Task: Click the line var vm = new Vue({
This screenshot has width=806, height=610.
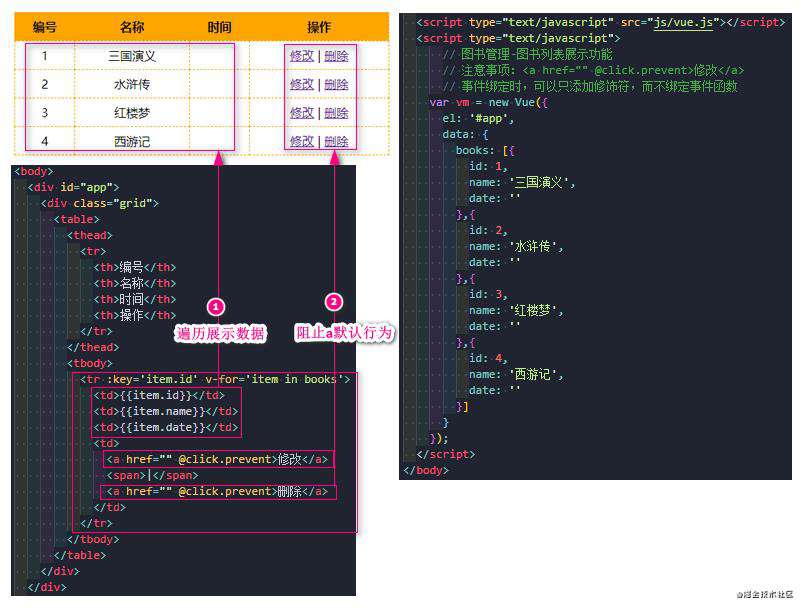Action: point(489,102)
